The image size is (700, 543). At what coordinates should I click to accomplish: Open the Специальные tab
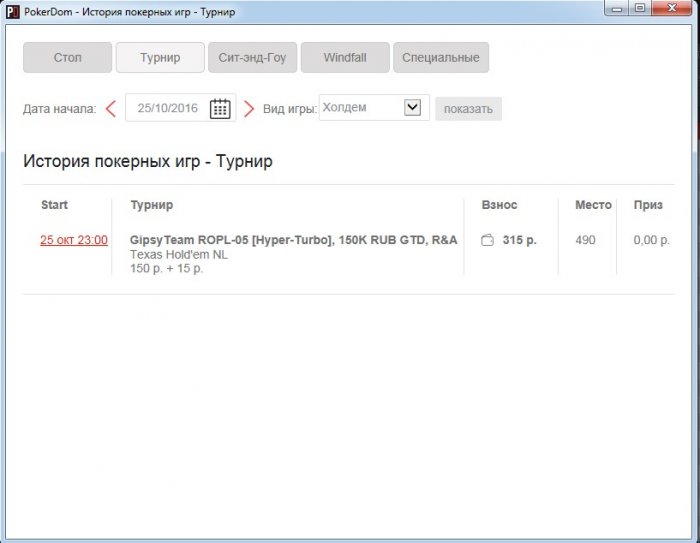(441, 58)
